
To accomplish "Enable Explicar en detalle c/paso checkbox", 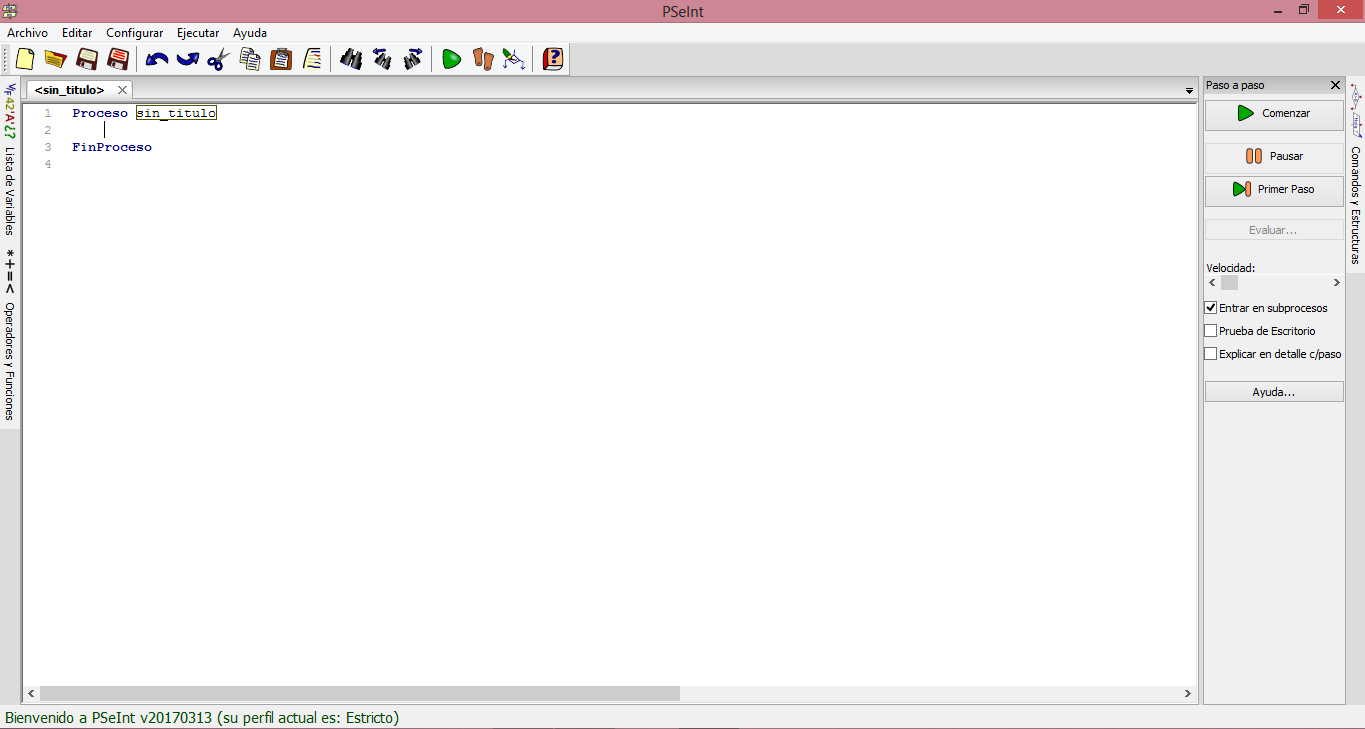I will click(1211, 354).
